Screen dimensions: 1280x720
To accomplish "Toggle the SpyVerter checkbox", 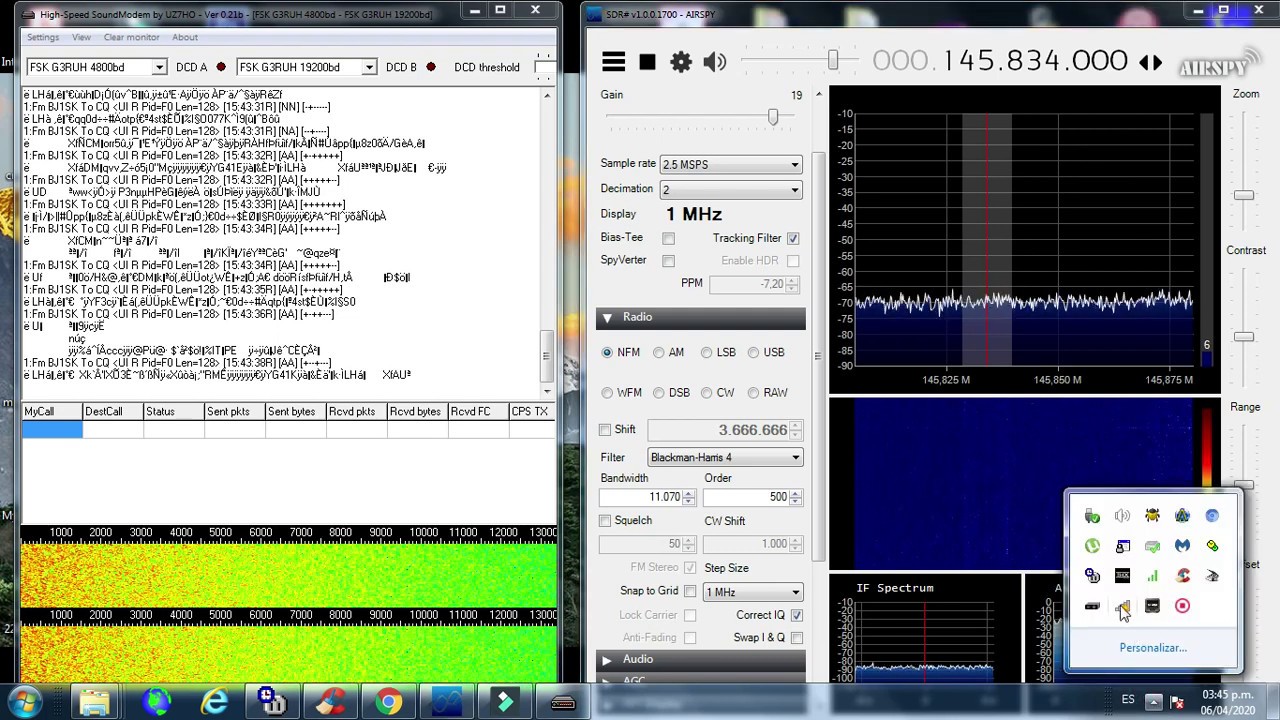I will pos(668,261).
